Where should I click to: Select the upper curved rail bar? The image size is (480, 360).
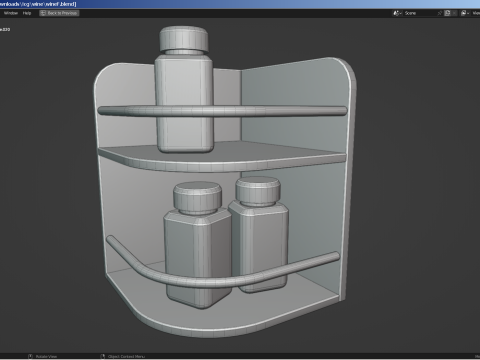coord(222,111)
